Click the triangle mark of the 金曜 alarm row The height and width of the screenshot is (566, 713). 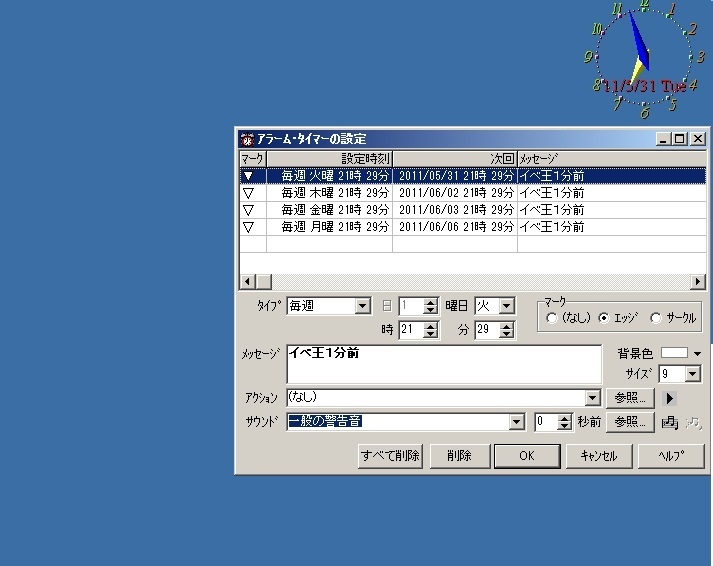tap(249, 210)
